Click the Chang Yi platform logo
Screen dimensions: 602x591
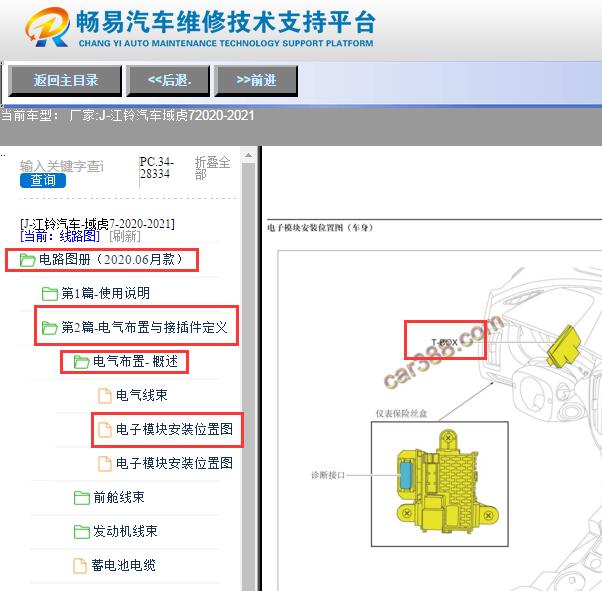click(x=48, y=27)
